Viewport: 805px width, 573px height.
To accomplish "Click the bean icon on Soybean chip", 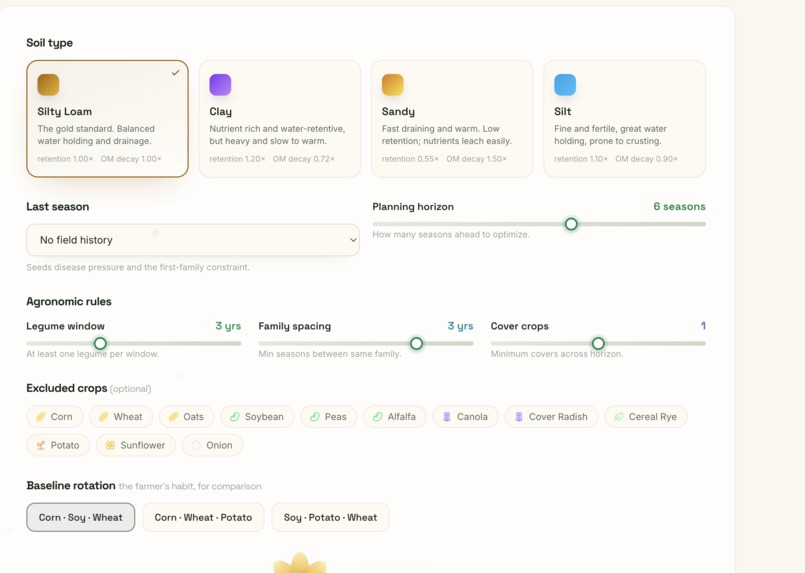I will pyautogui.click(x=235, y=417).
